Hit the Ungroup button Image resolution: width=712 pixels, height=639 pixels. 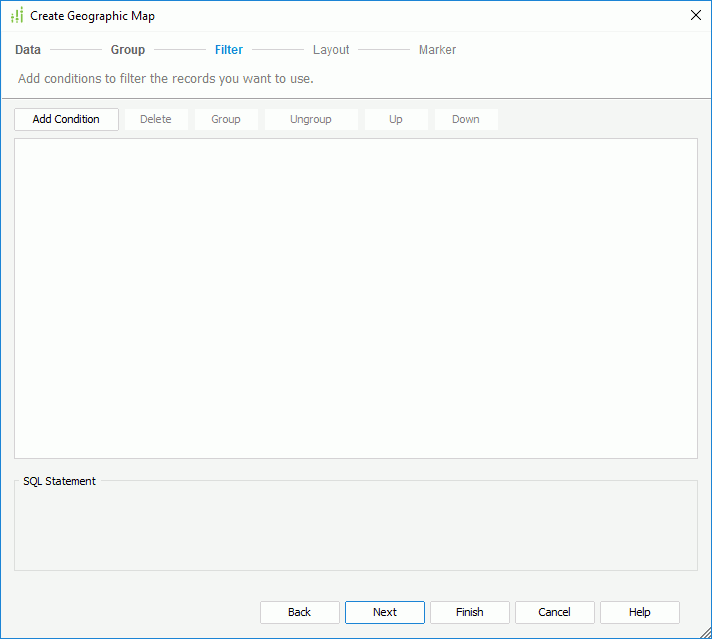(x=311, y=119)
